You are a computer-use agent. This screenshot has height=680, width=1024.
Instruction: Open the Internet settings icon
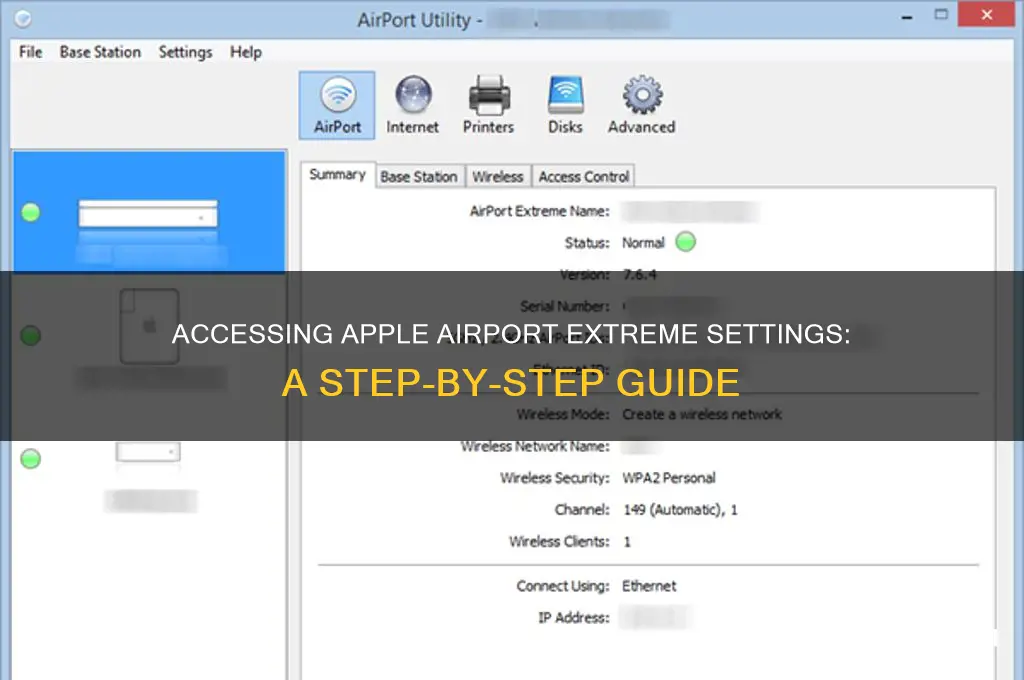coord(413,105)
